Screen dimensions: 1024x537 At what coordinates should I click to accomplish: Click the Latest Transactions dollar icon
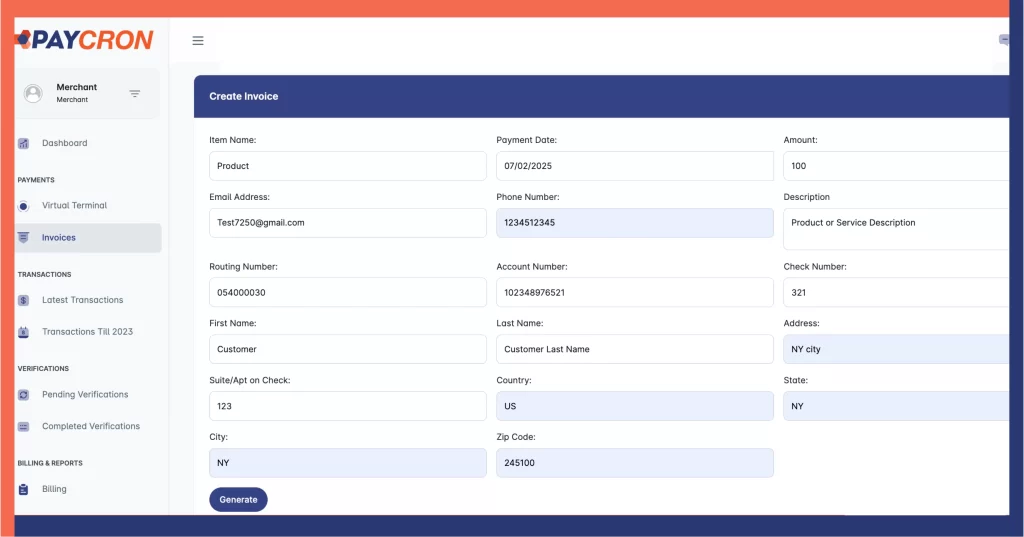coord(24,301)
